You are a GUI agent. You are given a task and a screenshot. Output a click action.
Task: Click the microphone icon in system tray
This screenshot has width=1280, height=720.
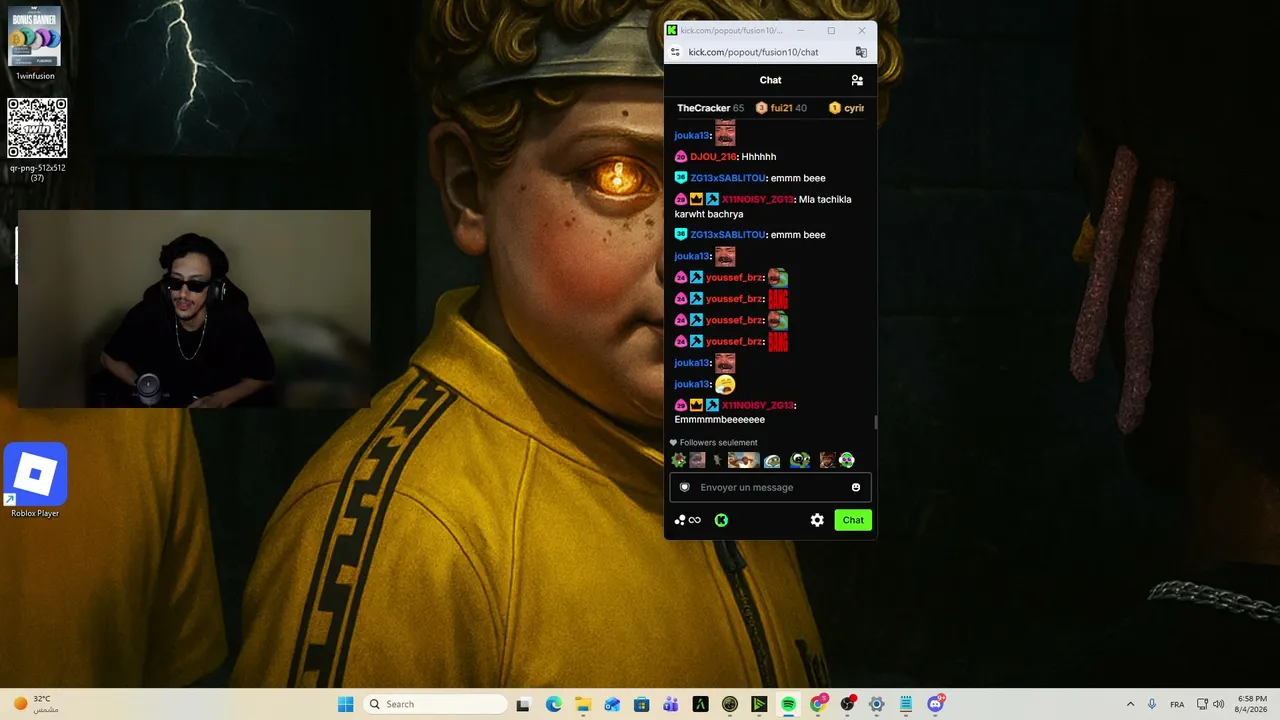click(1152, 704)
